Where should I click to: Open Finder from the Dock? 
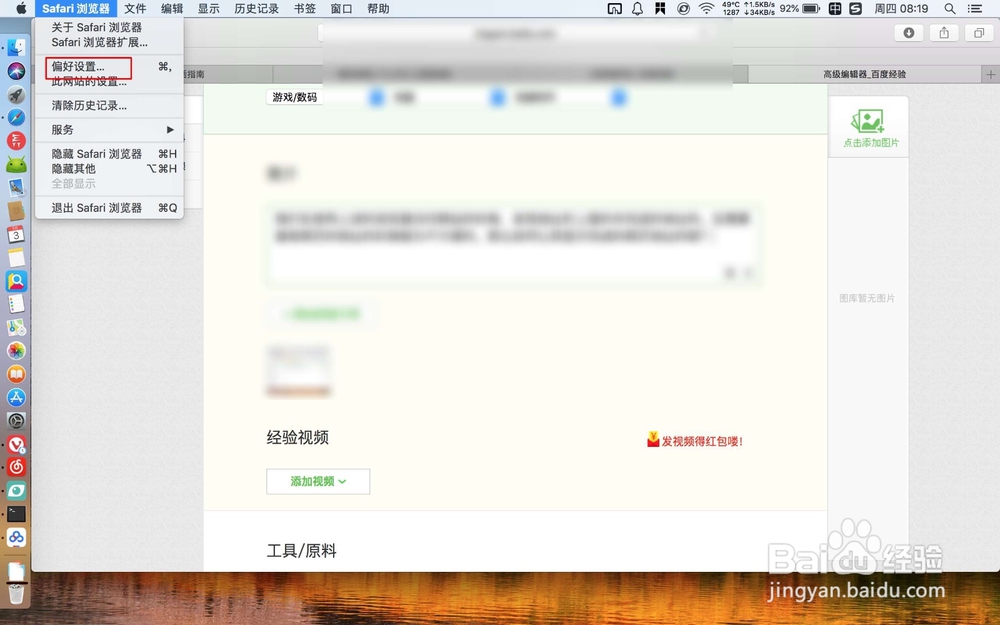click(x=17, y=47)
